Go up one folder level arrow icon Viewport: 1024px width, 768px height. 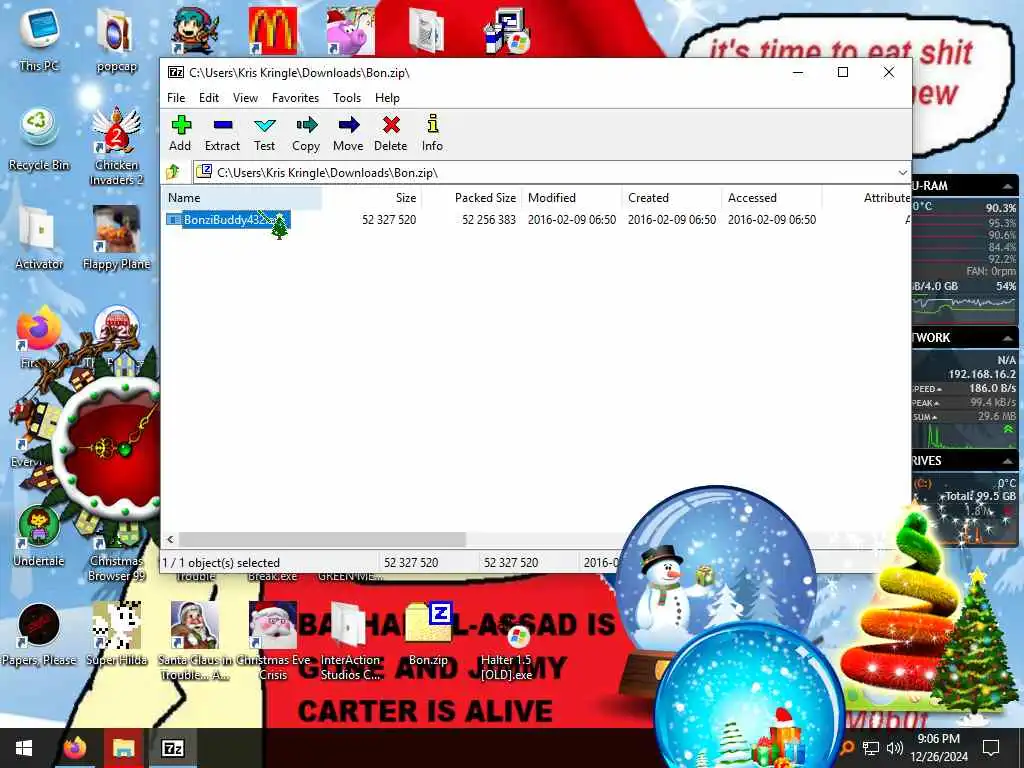pos(173,172)
